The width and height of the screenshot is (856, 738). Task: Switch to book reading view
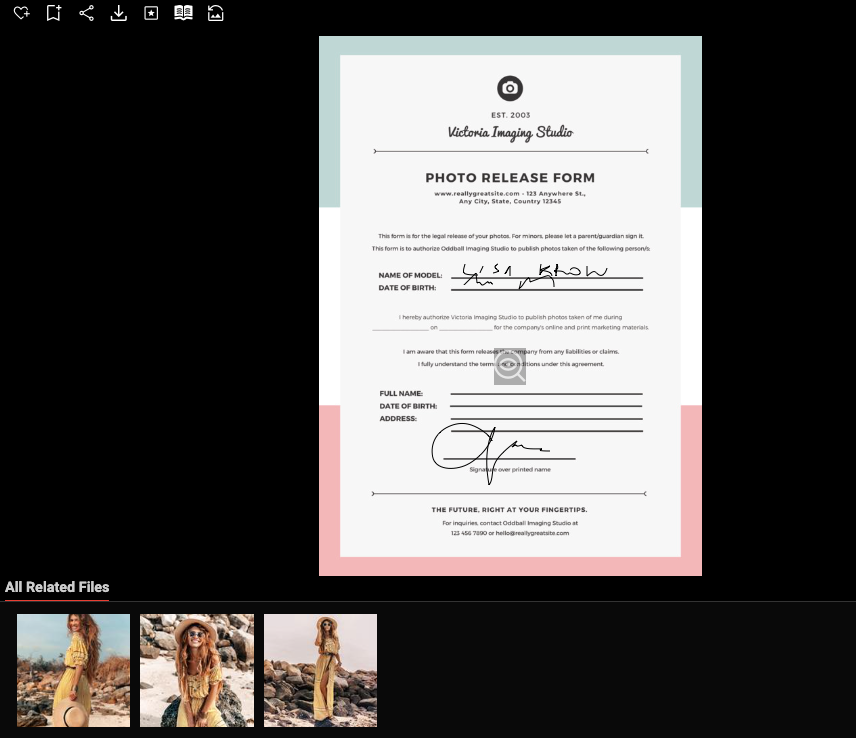coord(185,13)
